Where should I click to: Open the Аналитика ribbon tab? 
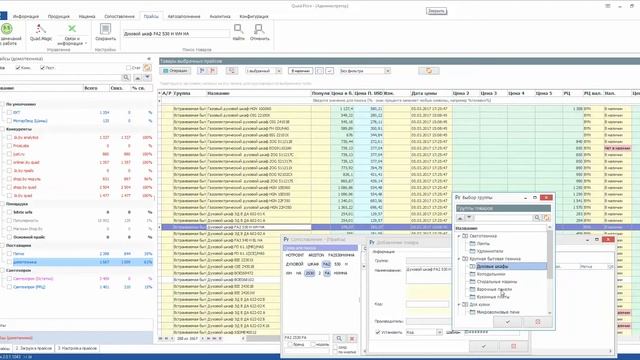220,16
